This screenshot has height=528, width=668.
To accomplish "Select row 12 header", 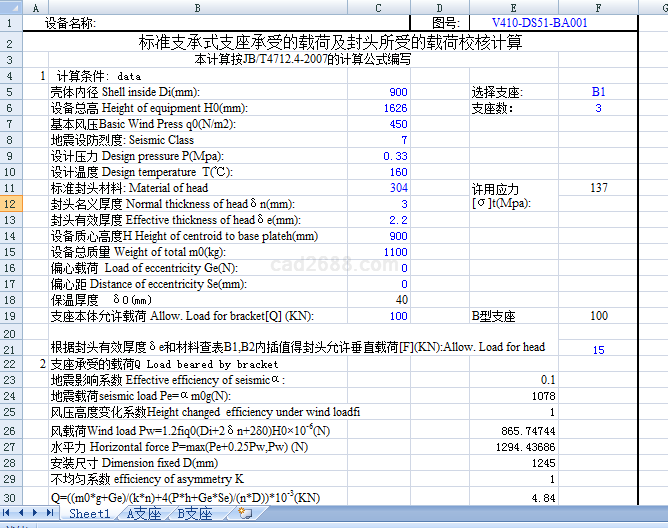I will coord(9,204).
